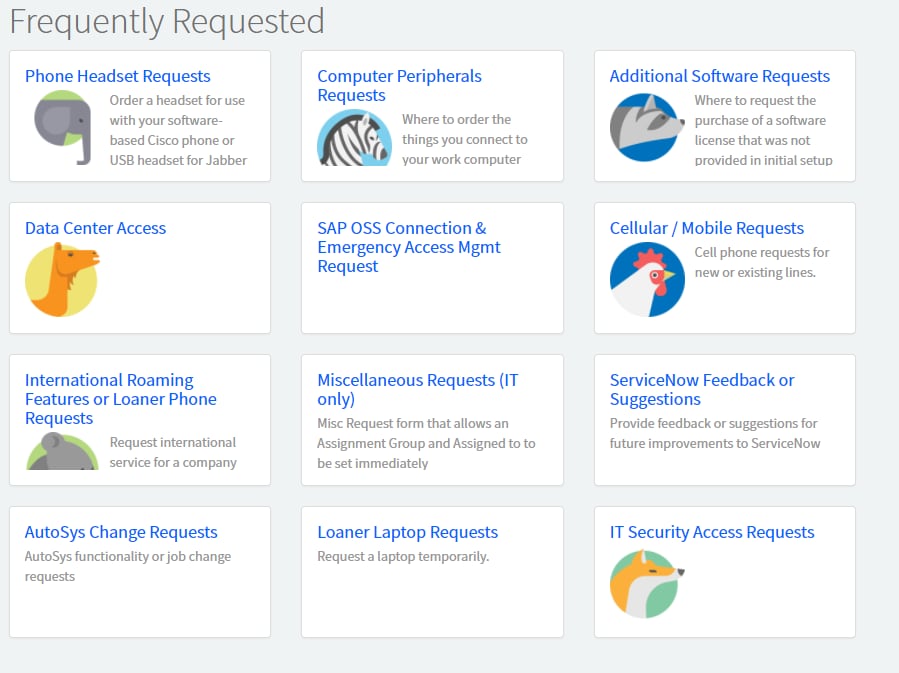Click the elephant icon for Phone Headset Requests
Image resolution: width=899 pixels, height=673 pixels.
62,127
